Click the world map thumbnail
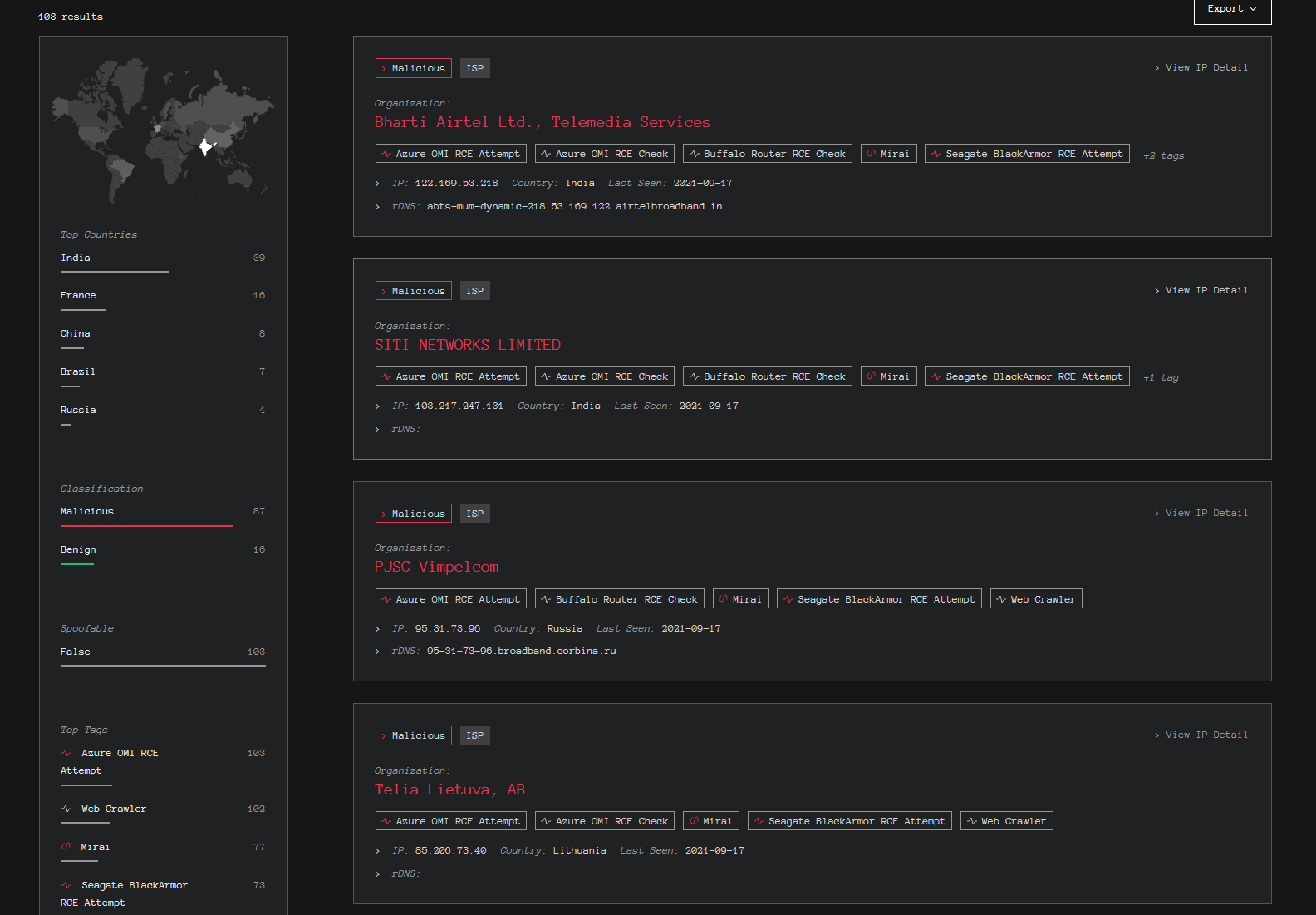The image size is (1316, 915). [x=163, y=130]
